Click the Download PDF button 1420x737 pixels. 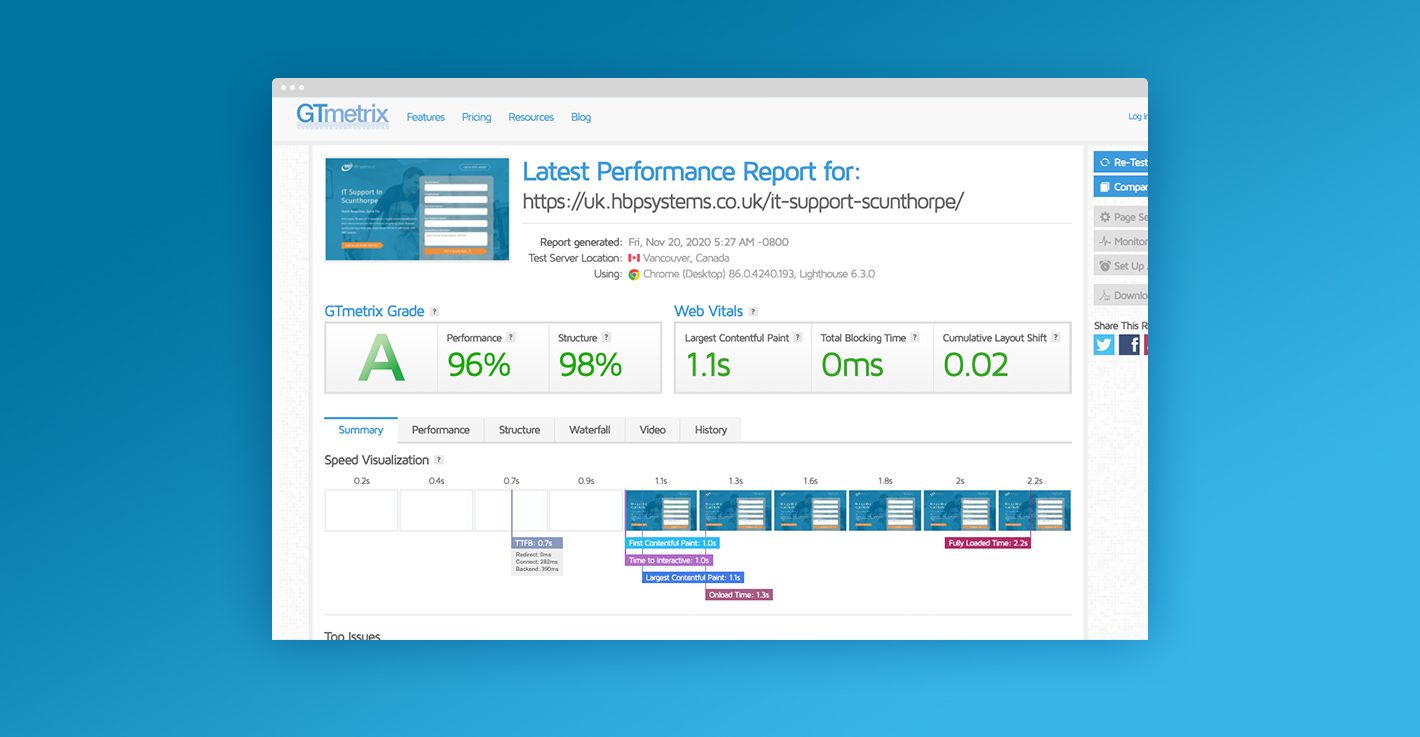point(1121,295)
